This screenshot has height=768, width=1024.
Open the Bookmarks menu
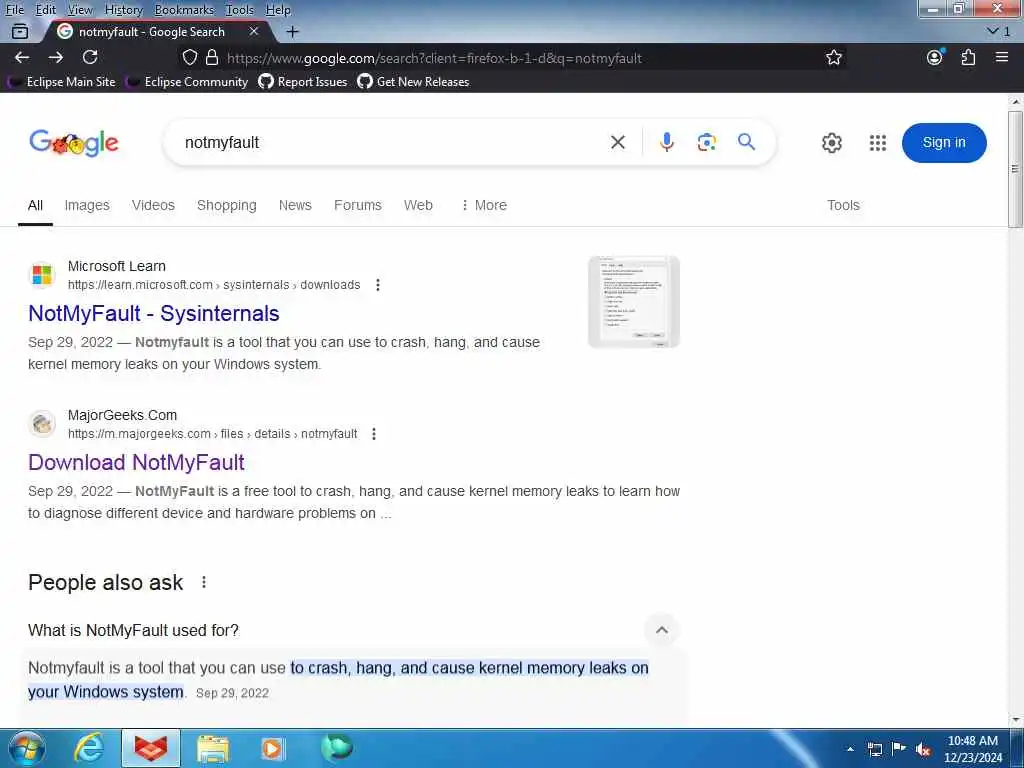(184, 10)
